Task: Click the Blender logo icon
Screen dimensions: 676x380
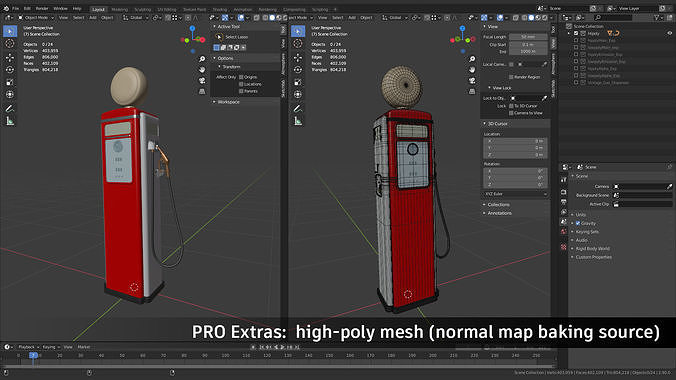Action: 6,8
